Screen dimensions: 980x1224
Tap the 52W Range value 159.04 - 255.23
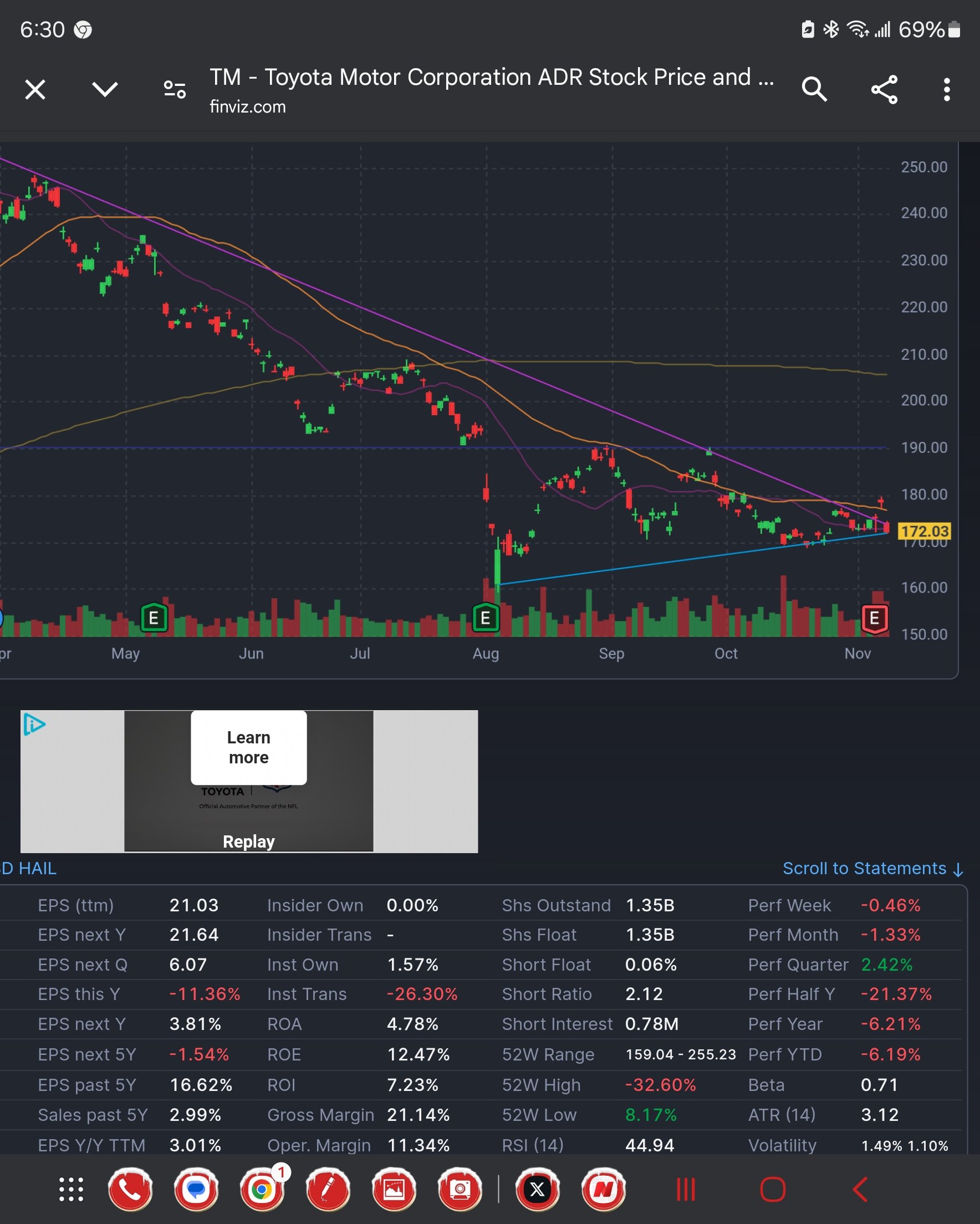click(681, 1054)
